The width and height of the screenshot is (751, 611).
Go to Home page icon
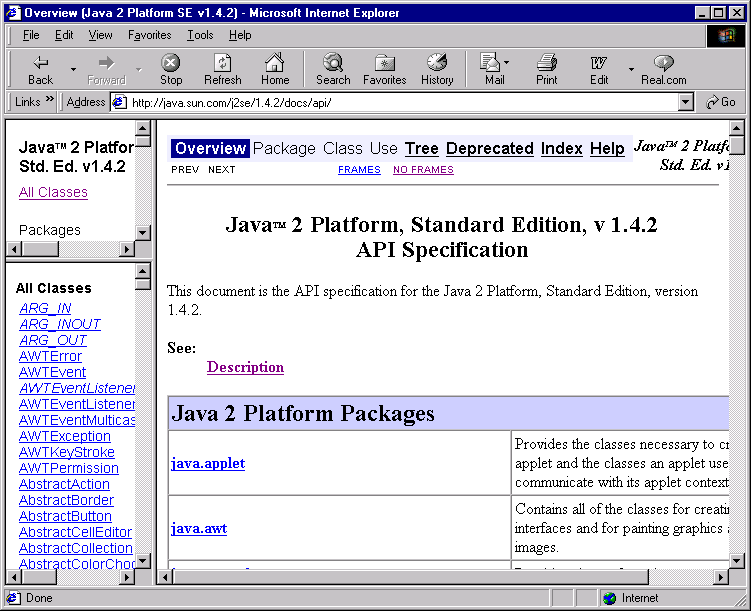point(275,63)
